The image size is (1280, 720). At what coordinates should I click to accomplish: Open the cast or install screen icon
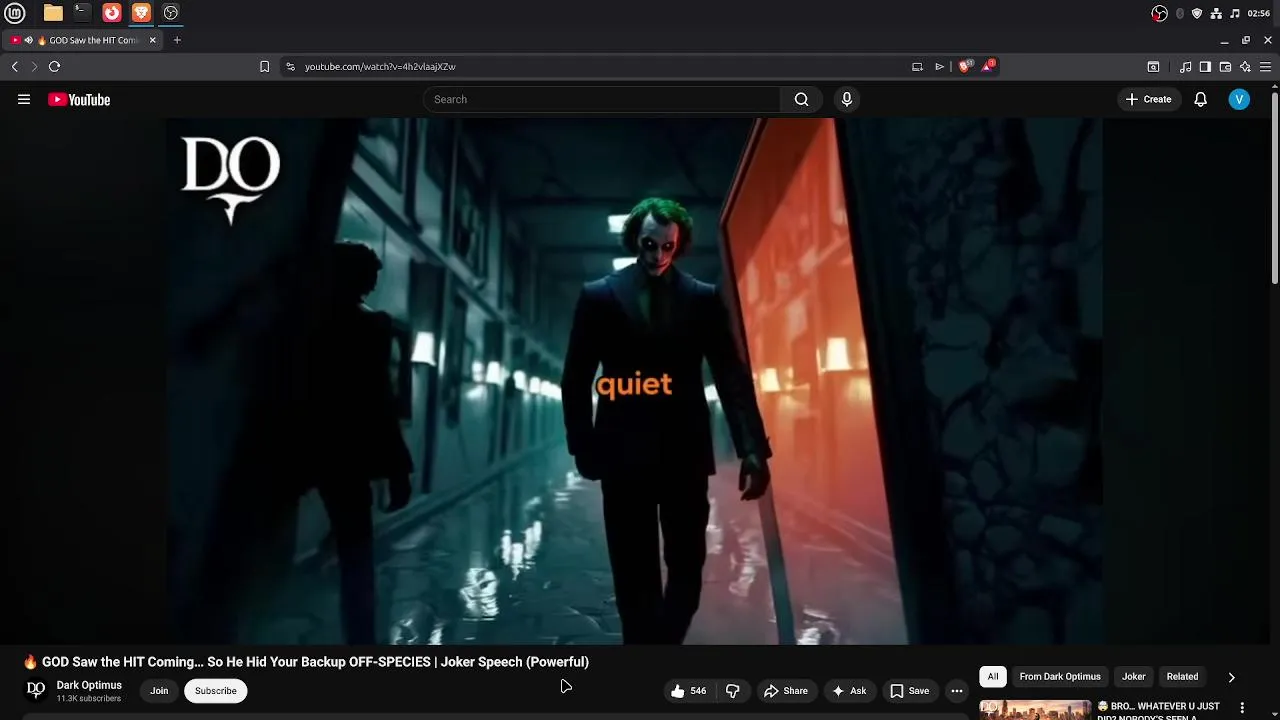pyautogui.click(x=917, y=66)
